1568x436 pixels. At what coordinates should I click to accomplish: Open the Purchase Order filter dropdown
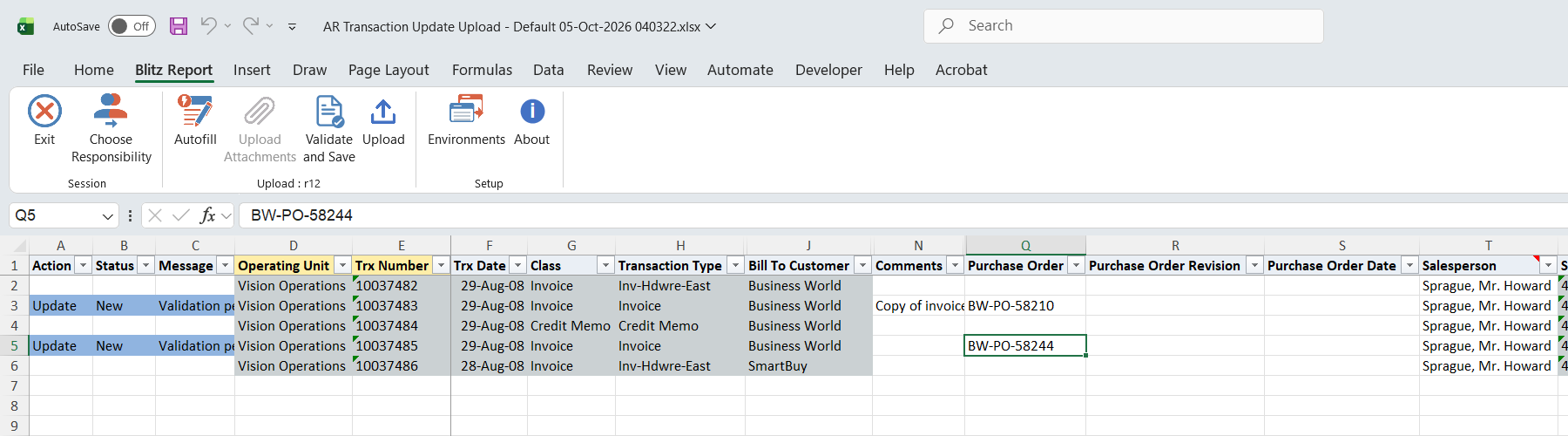point(1076,265)
